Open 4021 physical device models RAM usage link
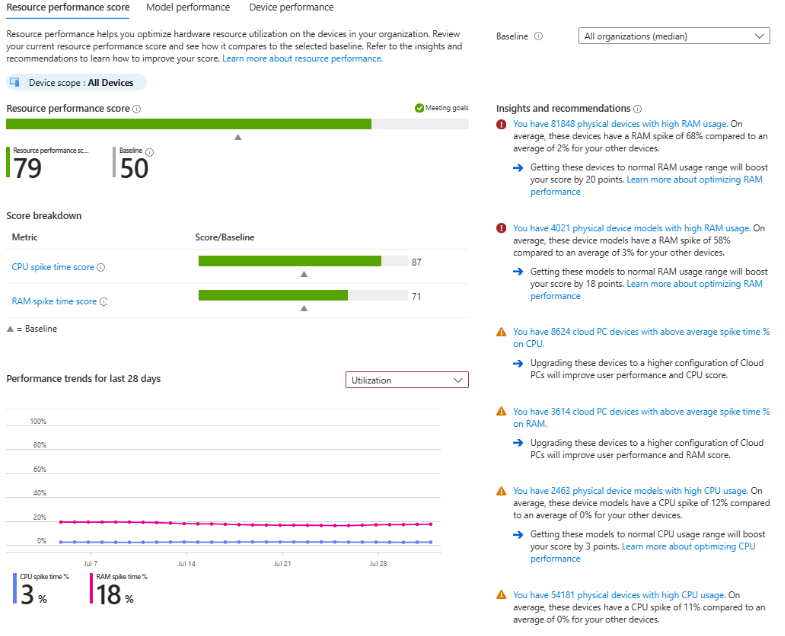The image size is (785, 636). click(630, 228)
